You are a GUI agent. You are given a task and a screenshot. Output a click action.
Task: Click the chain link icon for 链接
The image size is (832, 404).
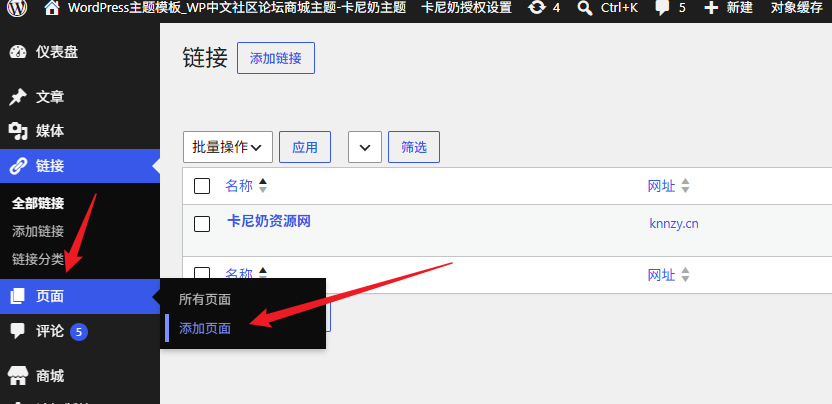coord(18,166)
